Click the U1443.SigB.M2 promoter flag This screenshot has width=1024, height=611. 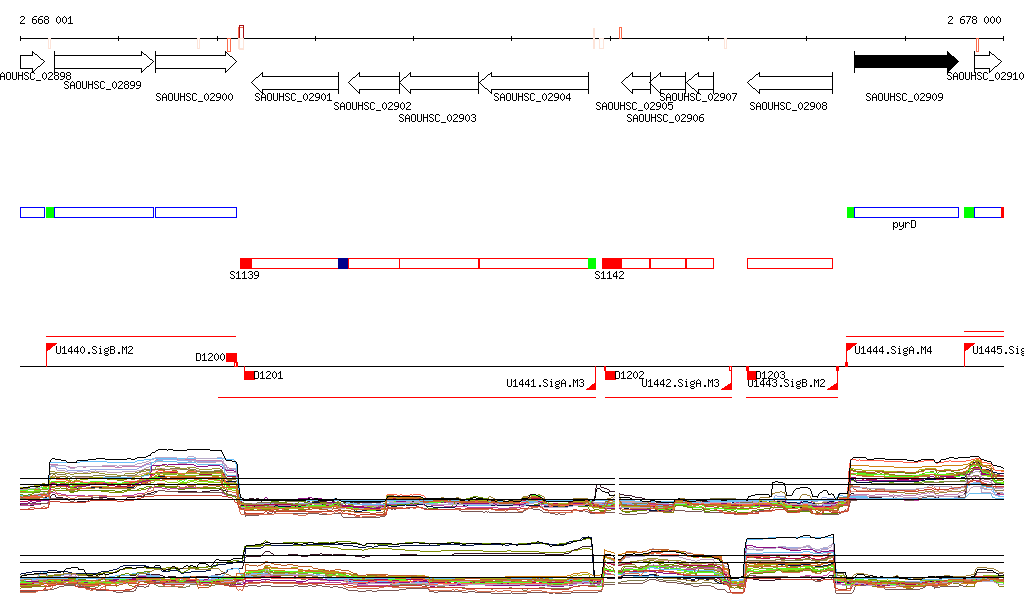pyautogui.click(x=833, y=386)
